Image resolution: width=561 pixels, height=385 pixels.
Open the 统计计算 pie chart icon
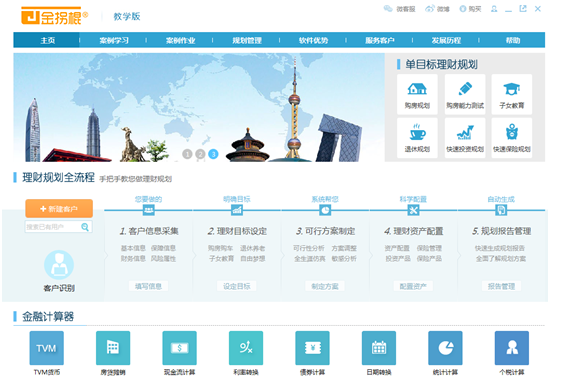pos(445,348)
